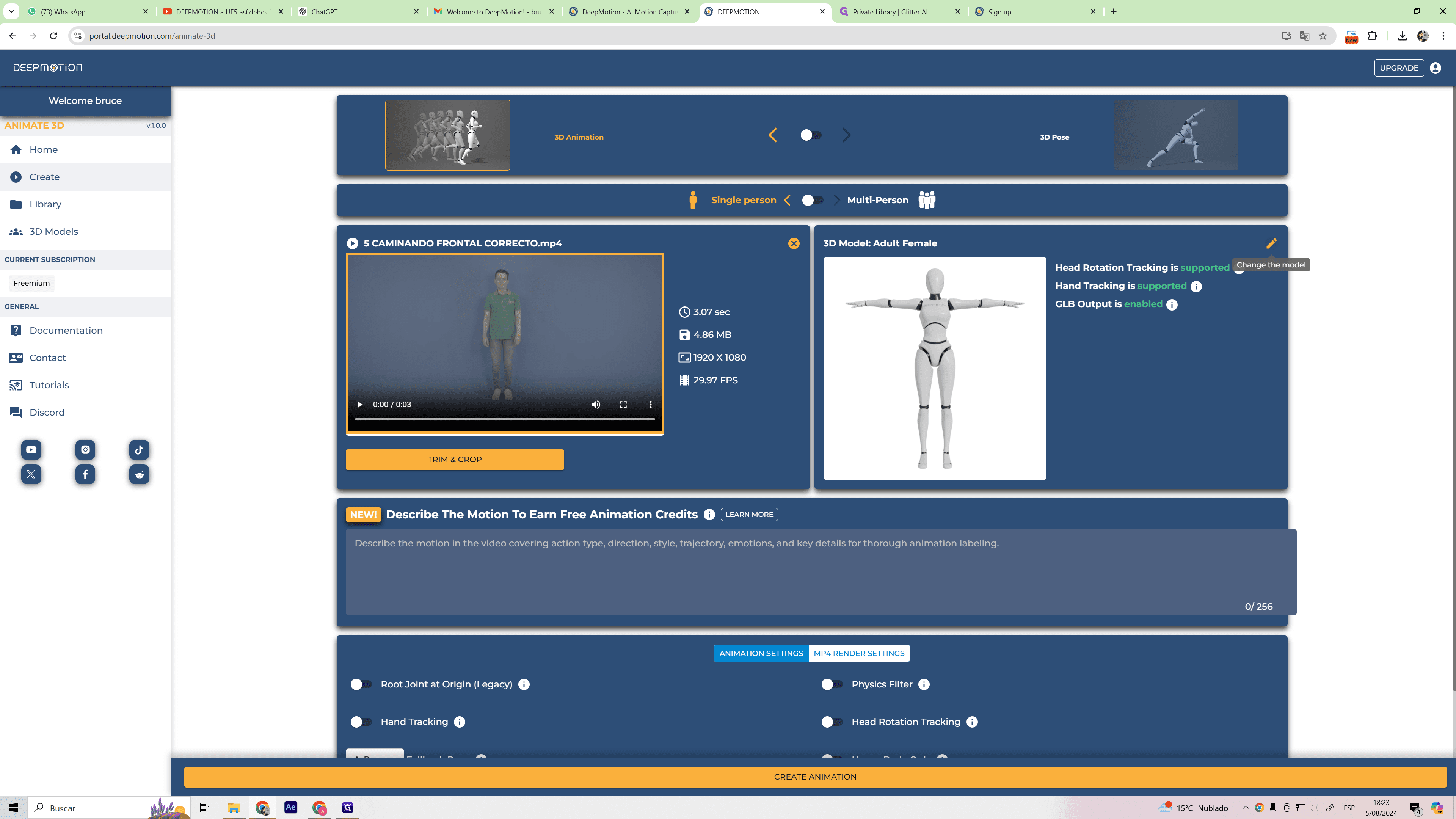Screen dimensions: 1456x819
Task: Switch to MP4 Render Settings tab
Action: [858, 653]
